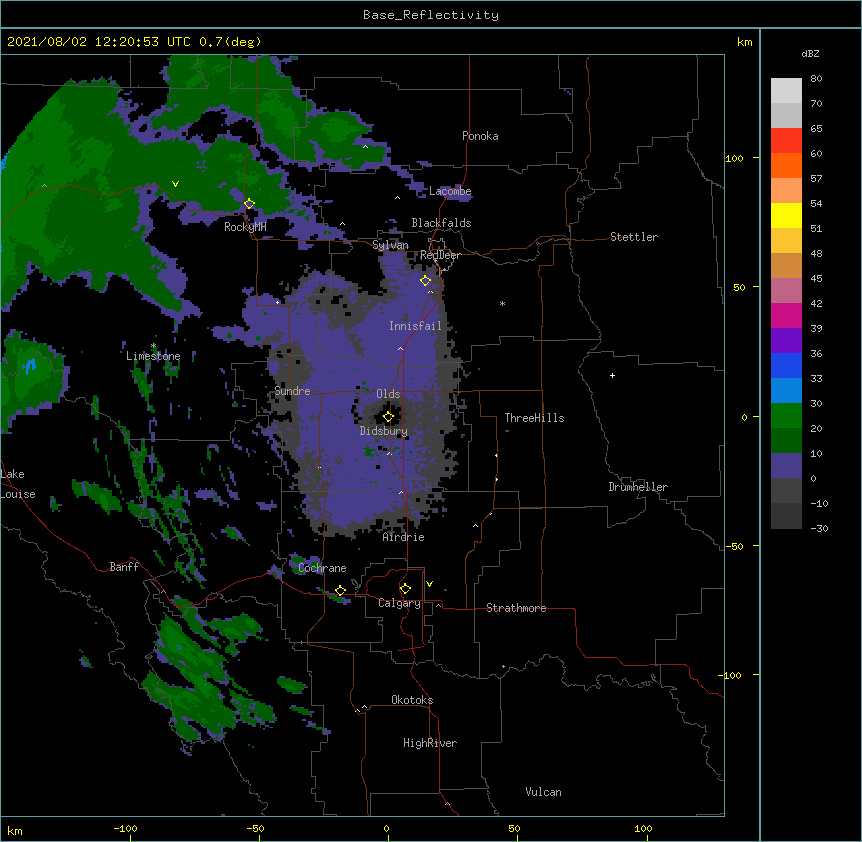862x842 pixels.
Task: Click the HighRiver town label
Action: 430,743
